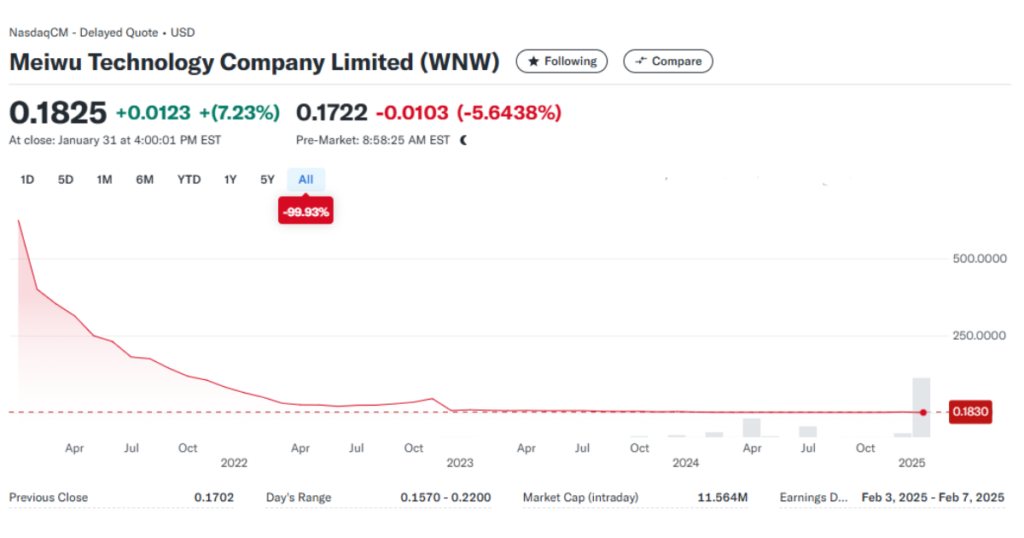1024x538 pixels.
Task: Click the +0.0123 price change
Action: click(153, 113)
